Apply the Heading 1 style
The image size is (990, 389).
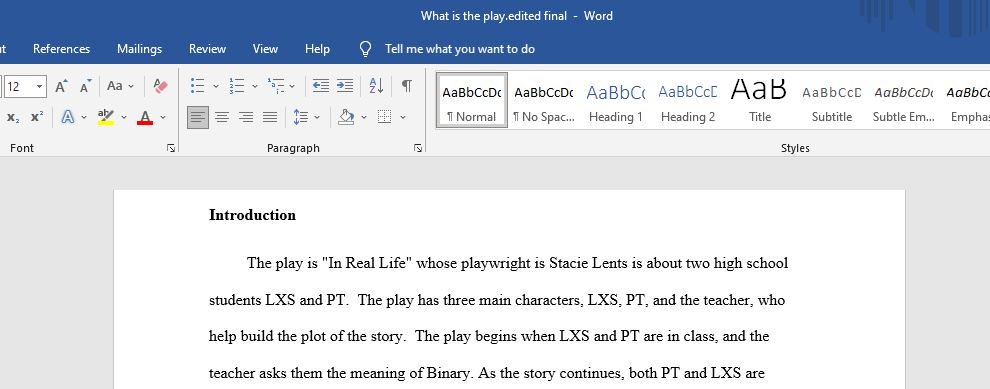616,100
